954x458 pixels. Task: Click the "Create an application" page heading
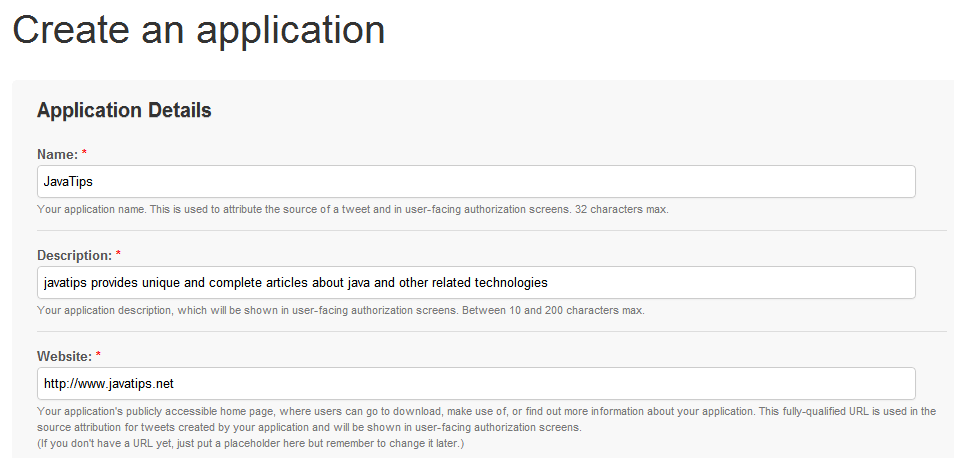coord(198,30)
